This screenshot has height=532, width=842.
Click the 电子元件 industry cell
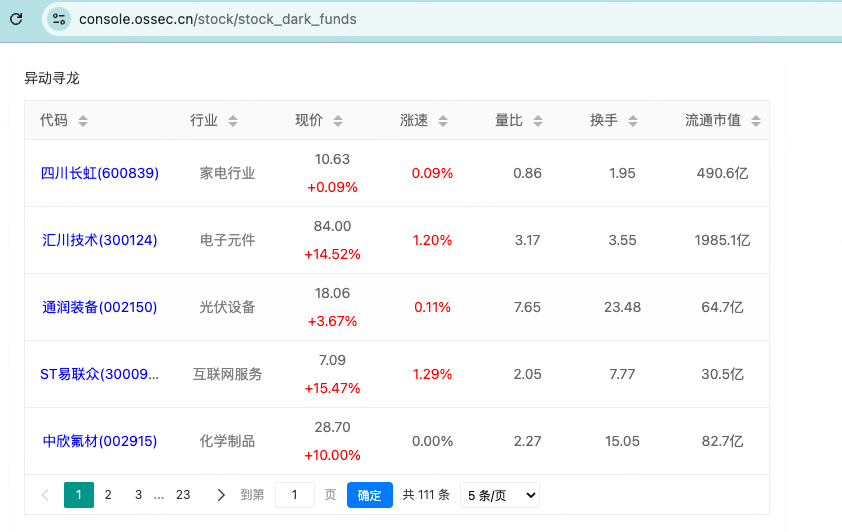click(x=227, y=240)
